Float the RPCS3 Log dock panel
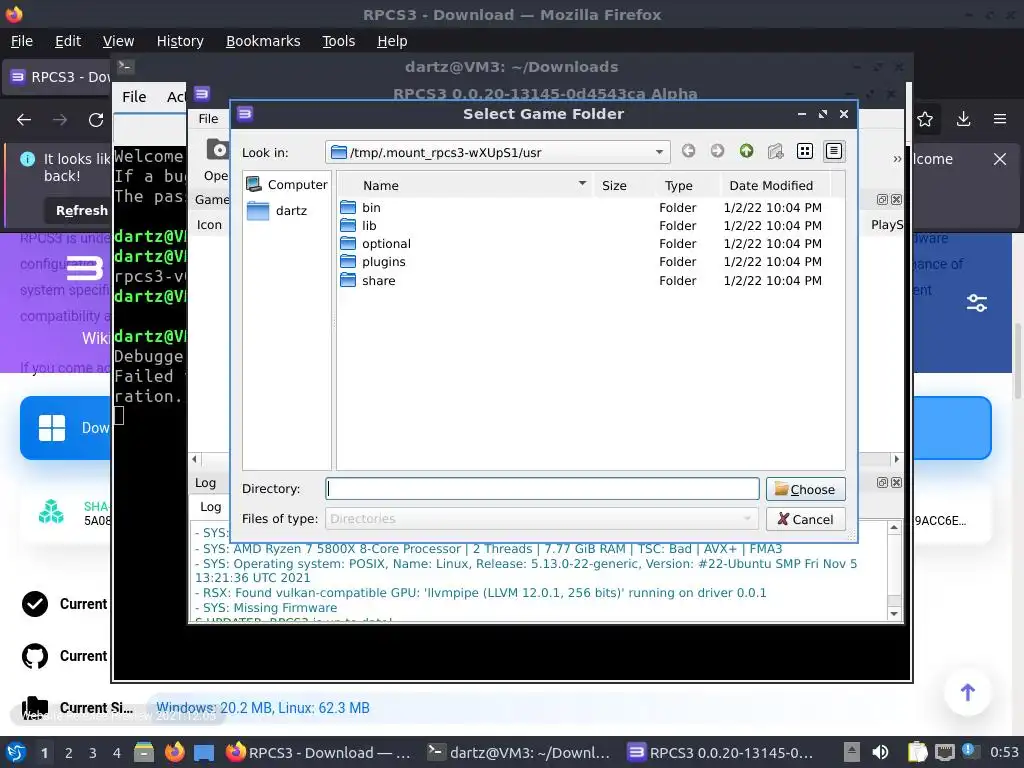The image size is (1024, 768). pyautogui.click(x=882, y=483)
